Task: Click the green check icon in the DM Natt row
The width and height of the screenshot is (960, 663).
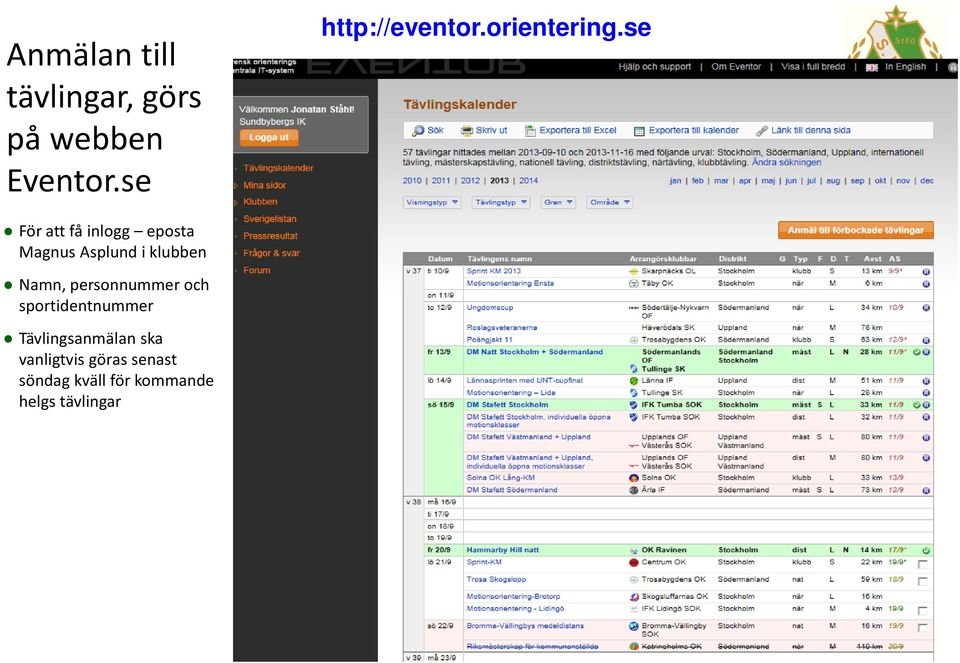Action: click(x=917, y=353)
